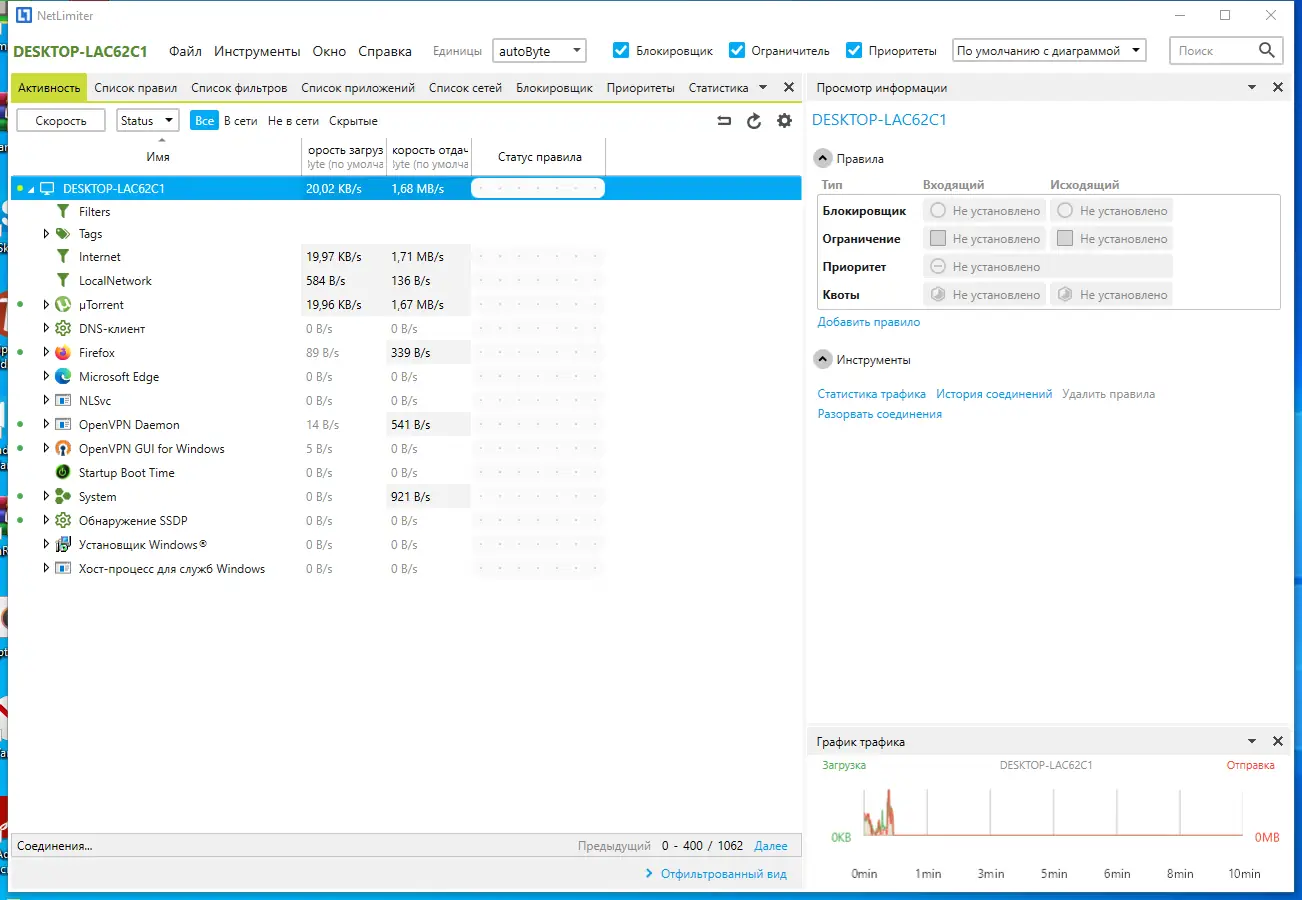This screenshot has height=900, width=1302.
Task: Open the 'По умолчанию с диаграммой' layout dropdown
Action: [1136, 48]
